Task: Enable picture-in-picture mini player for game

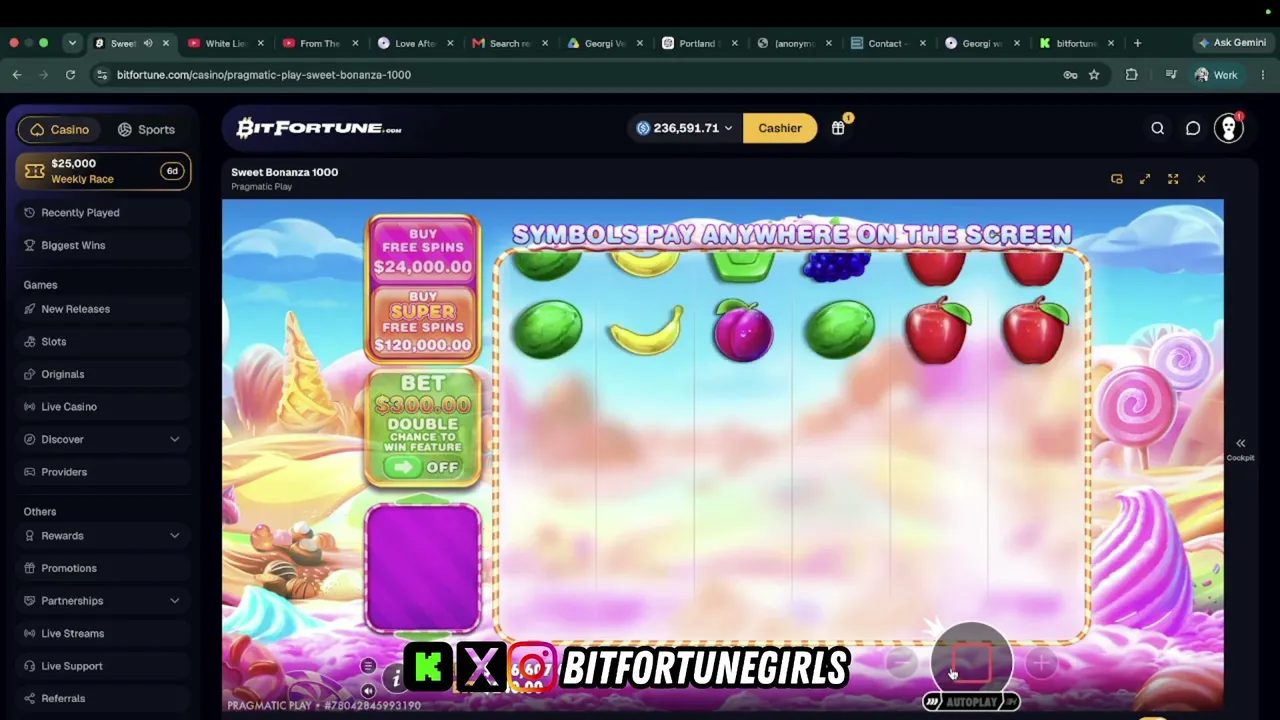Action: pyautogui.click(x=1117, y=179)
